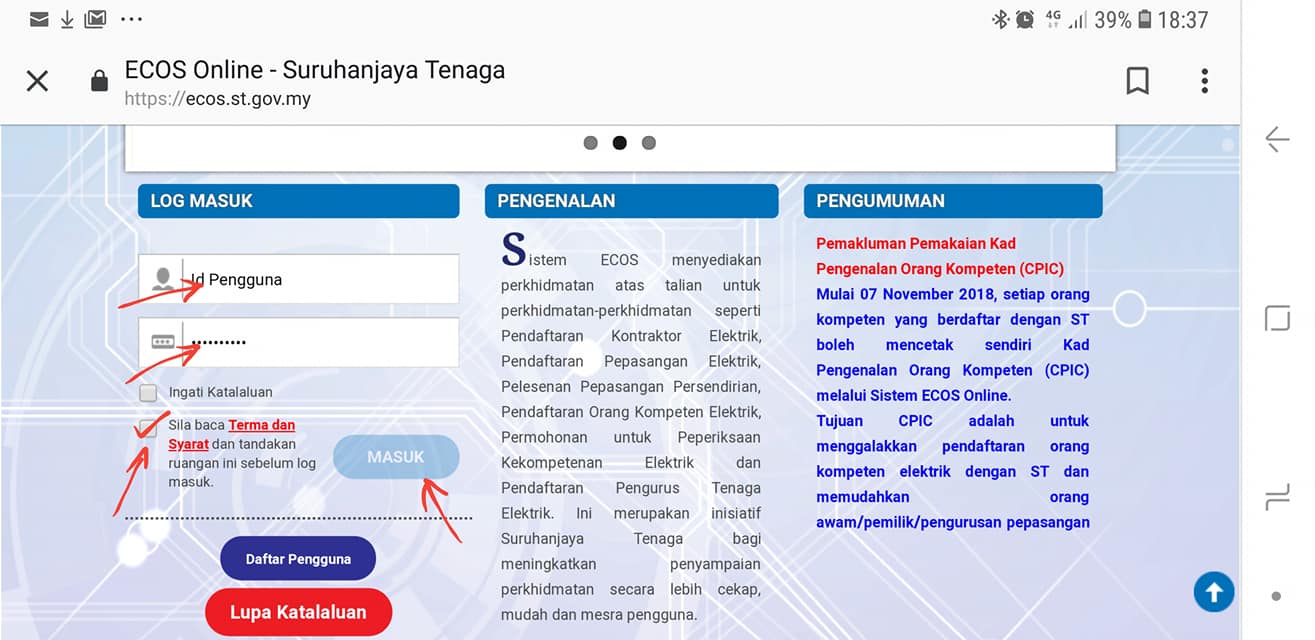Tap the edge panel handle dot
1315x640 pixels.
tap(1276, 596)
